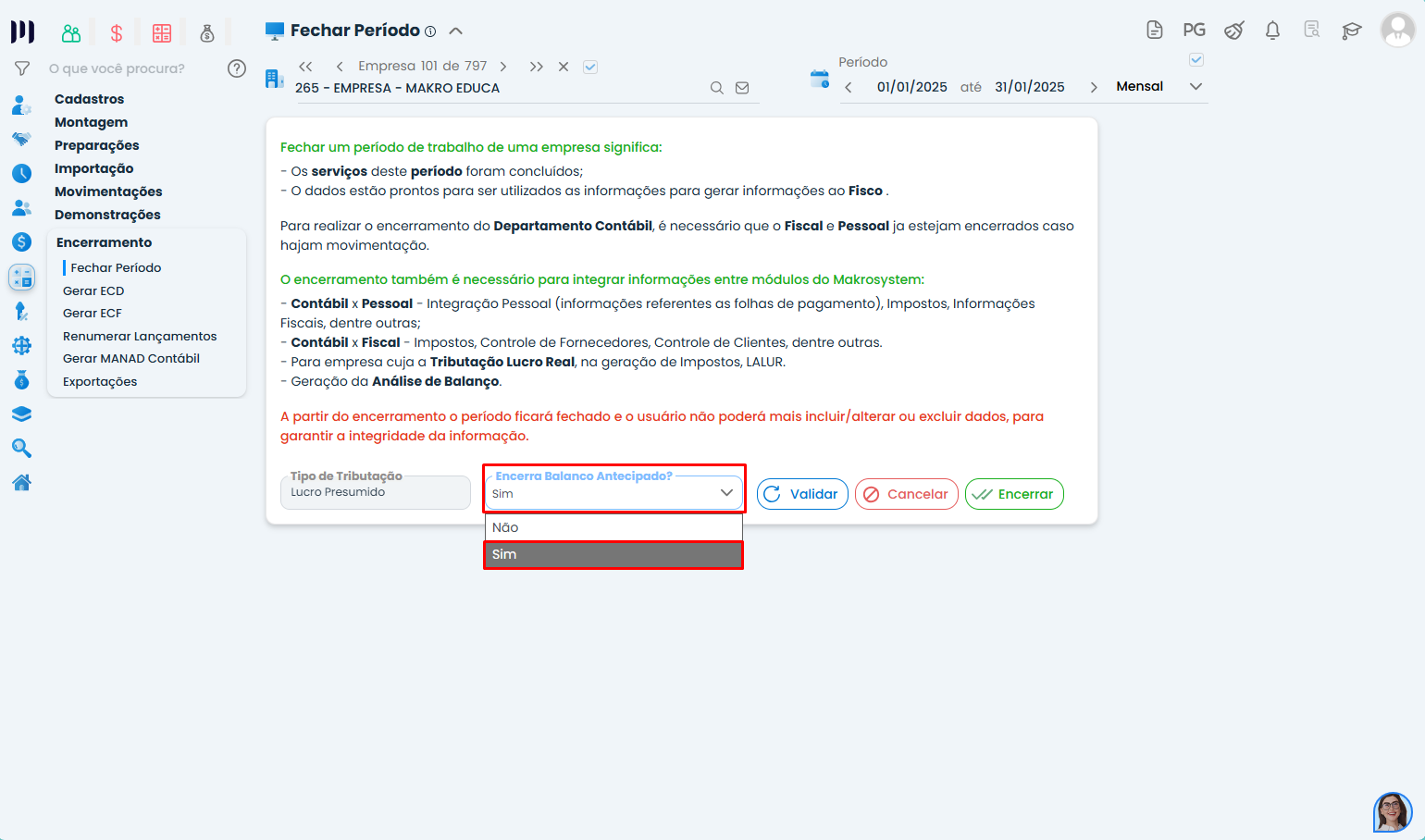Open the Movimentações menu
This screenshot has width=1425, height=840.
[108, 191]
